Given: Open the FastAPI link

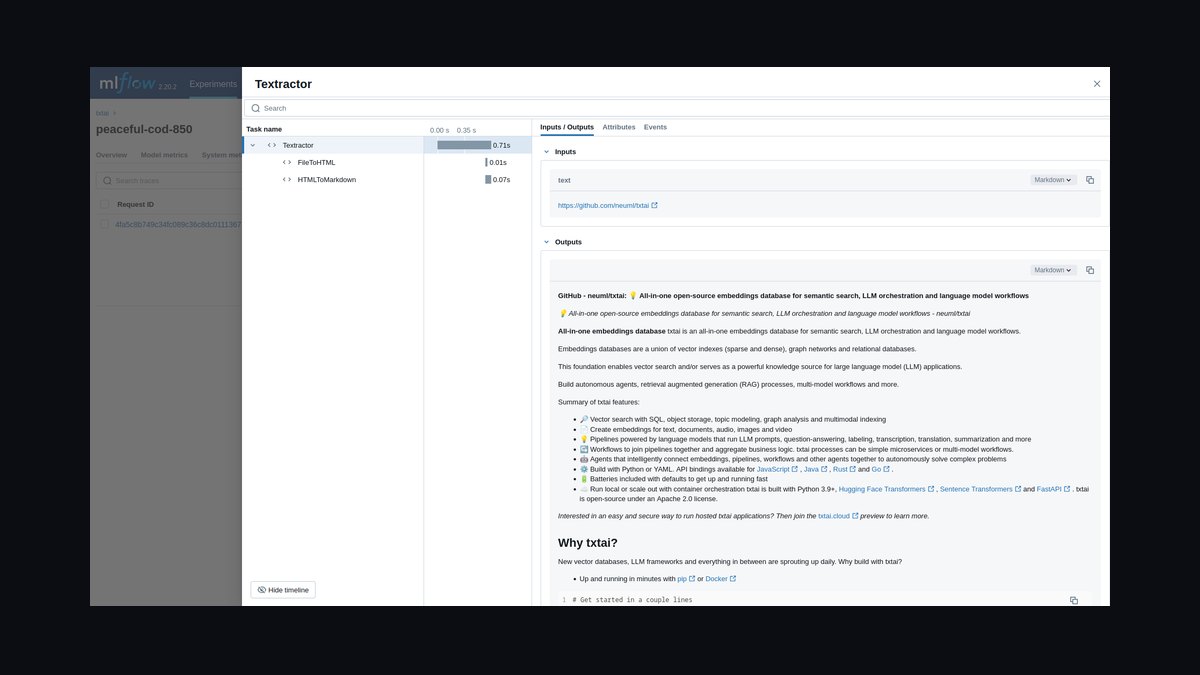Looking at the screenshot, I should coord(1053,489).
